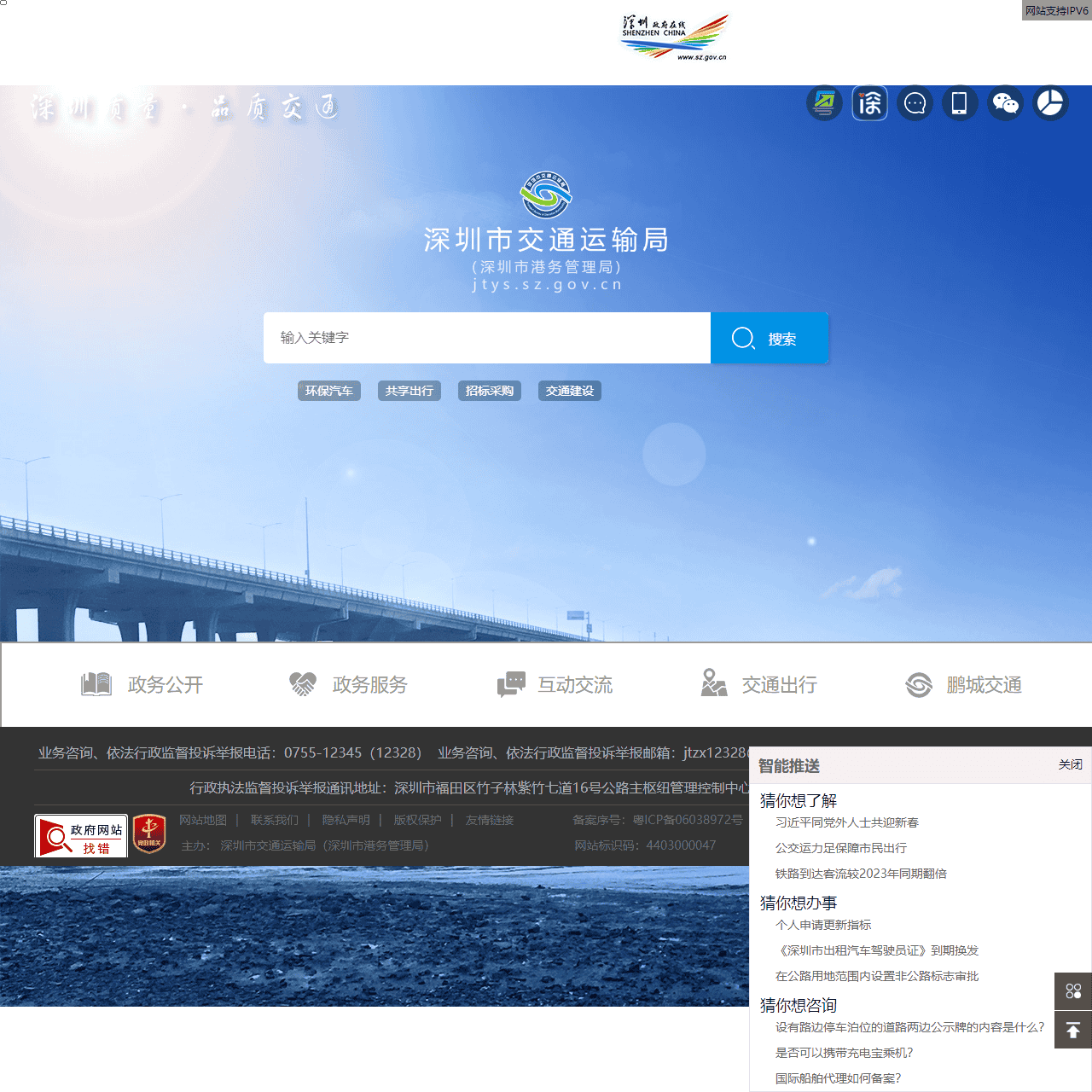Close the 智能推送 panel with 关闭
This screenshot has width=1092, height=1092.
point(1071,764)
